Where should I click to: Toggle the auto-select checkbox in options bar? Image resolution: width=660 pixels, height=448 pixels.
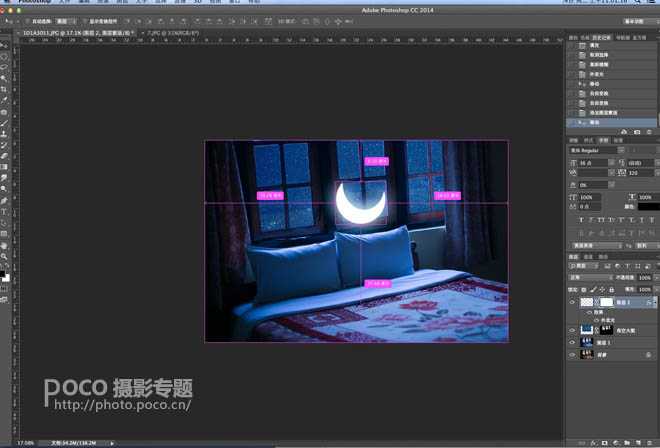coord(28,20)
